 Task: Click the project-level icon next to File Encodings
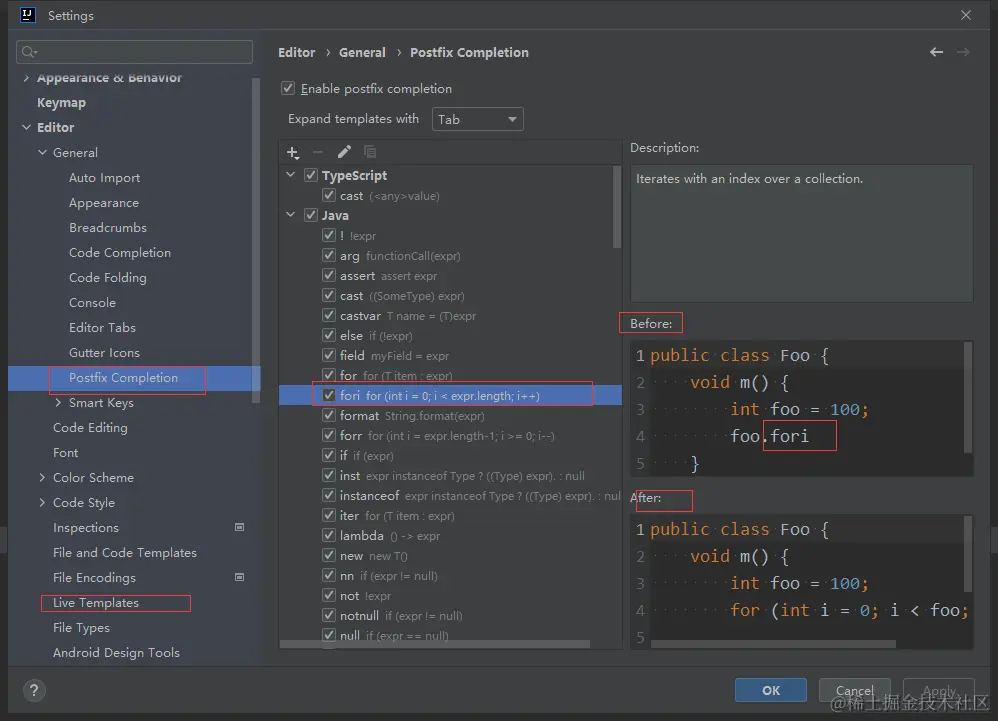pos(240,577)
